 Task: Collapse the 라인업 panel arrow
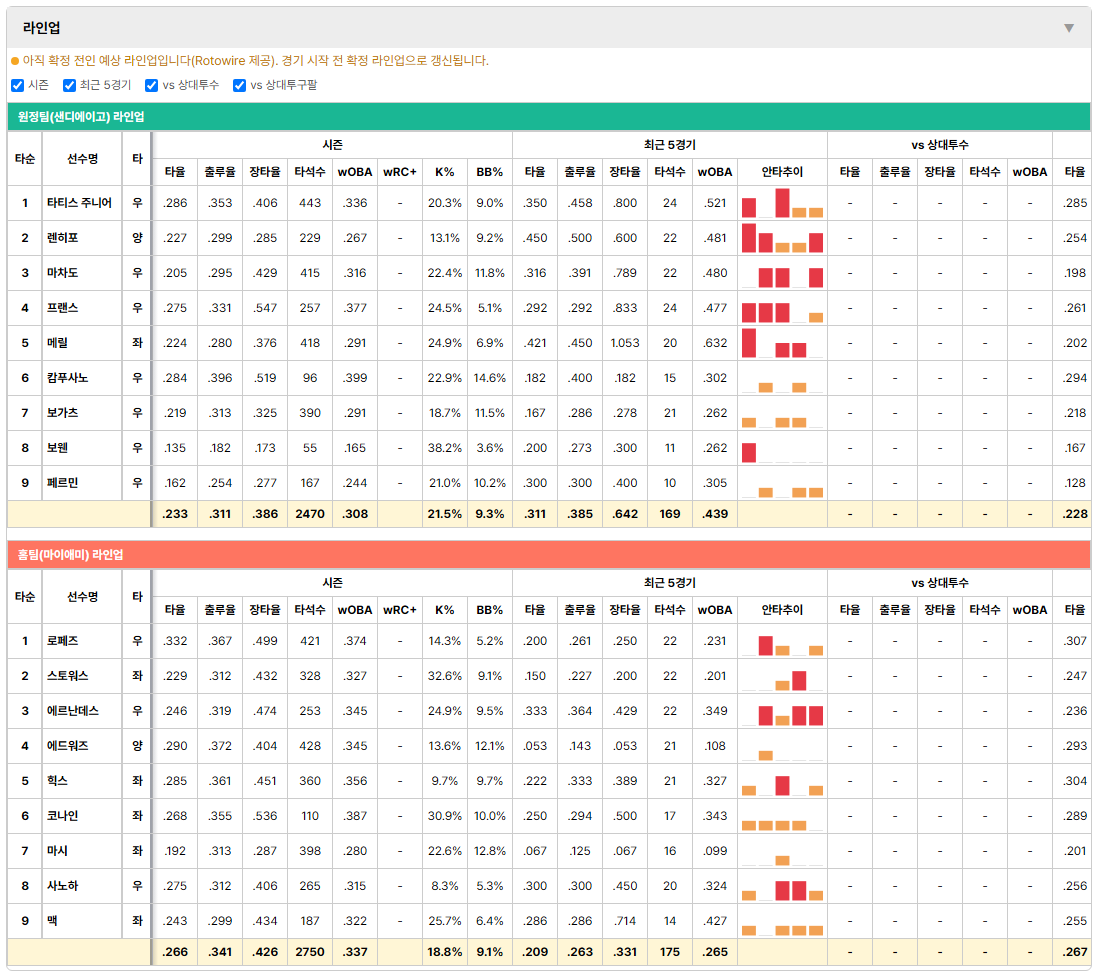(1069, 28)
